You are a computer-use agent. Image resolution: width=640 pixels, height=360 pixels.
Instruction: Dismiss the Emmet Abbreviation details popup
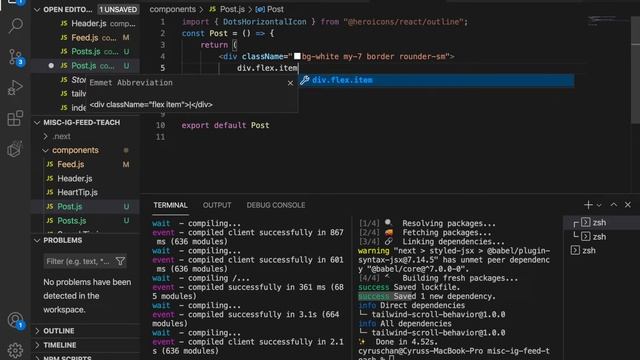(290, 83)
